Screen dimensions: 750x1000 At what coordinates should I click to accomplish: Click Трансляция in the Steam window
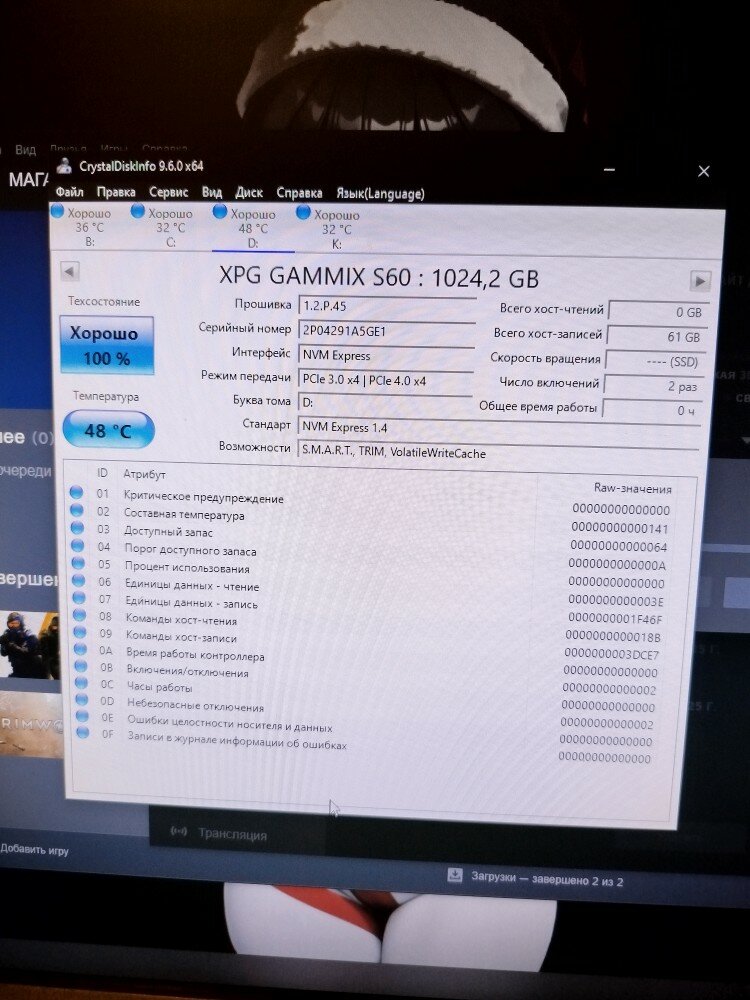[x=233, y=834]
